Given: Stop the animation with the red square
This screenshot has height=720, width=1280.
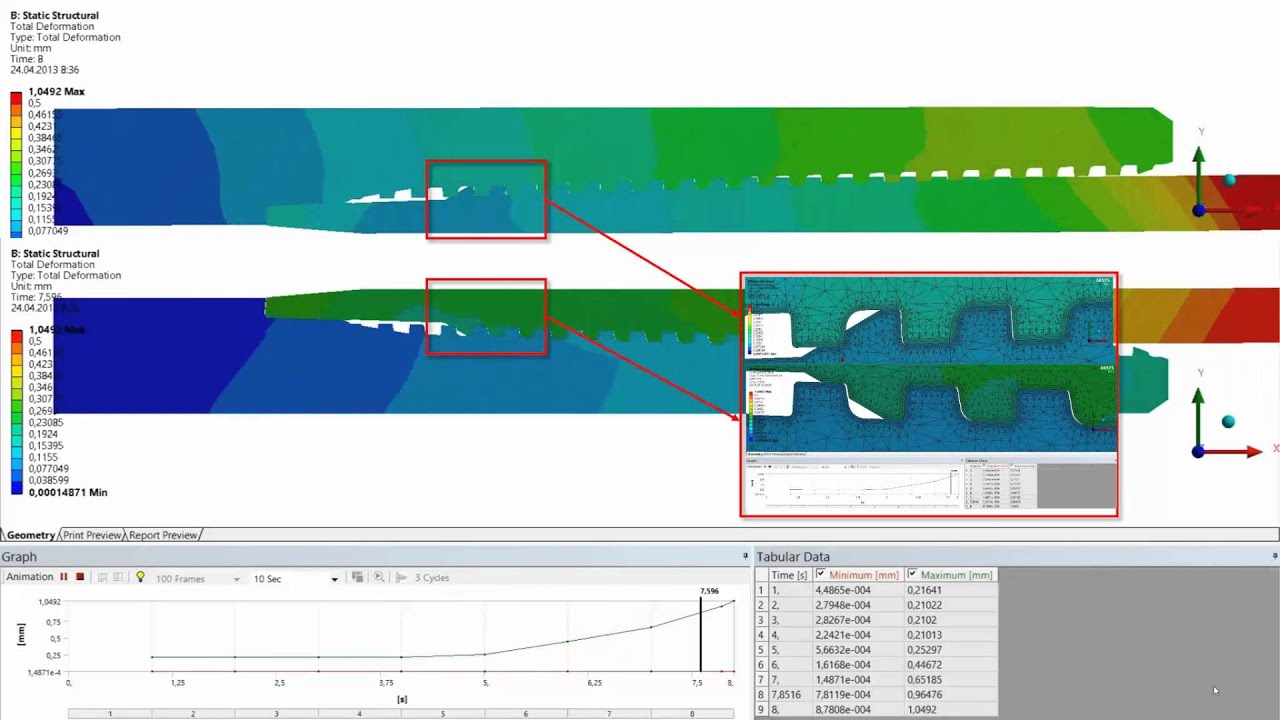Looking at the screenshot, I should tap(80, 577).
